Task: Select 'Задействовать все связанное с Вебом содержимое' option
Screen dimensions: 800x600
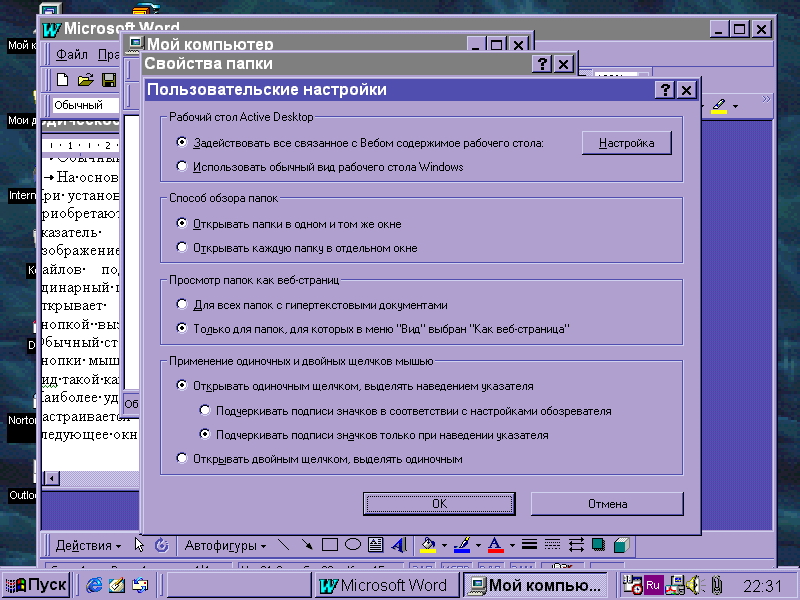Action: click(182, 142)
